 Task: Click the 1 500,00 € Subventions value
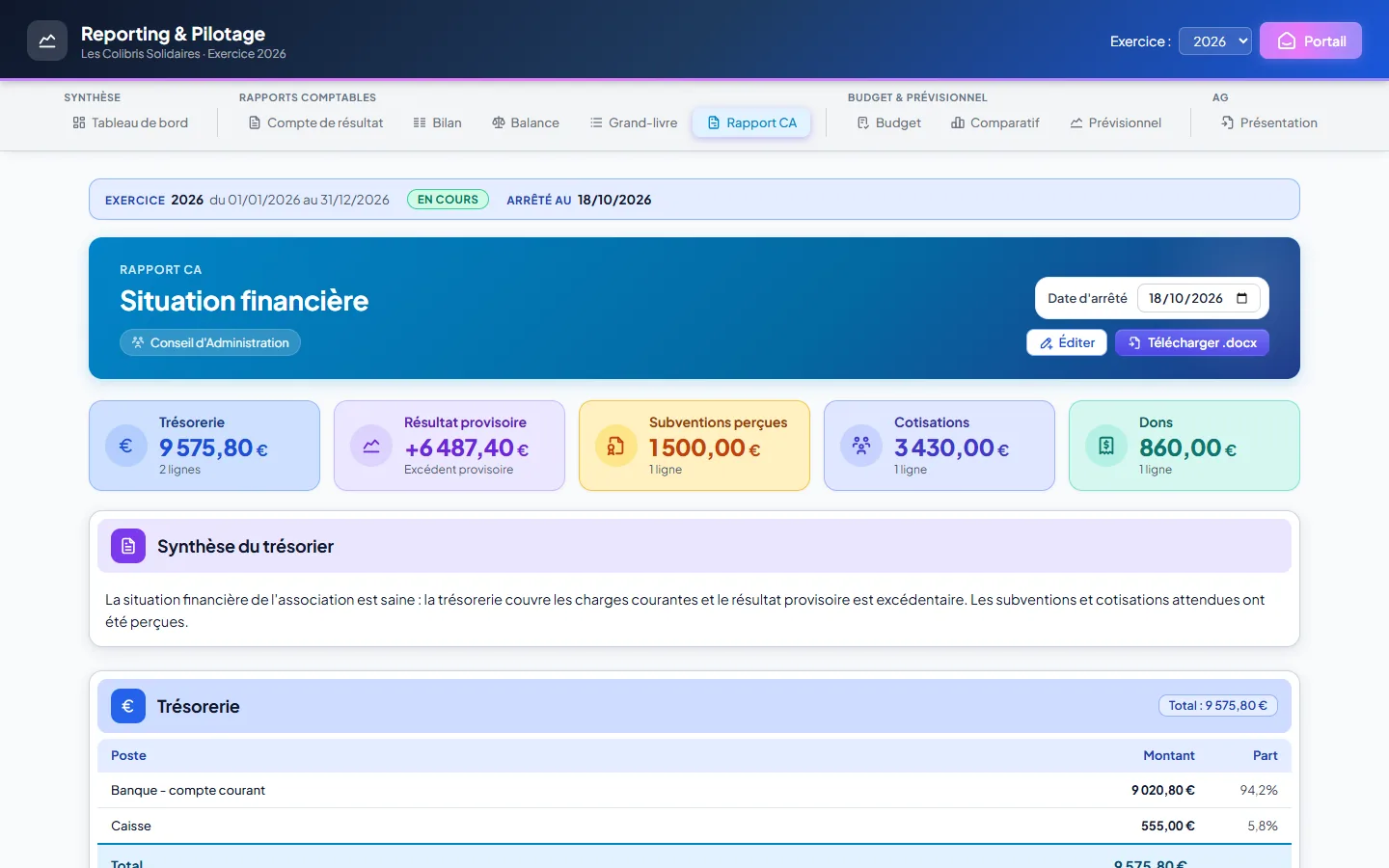tap(705, 448)
